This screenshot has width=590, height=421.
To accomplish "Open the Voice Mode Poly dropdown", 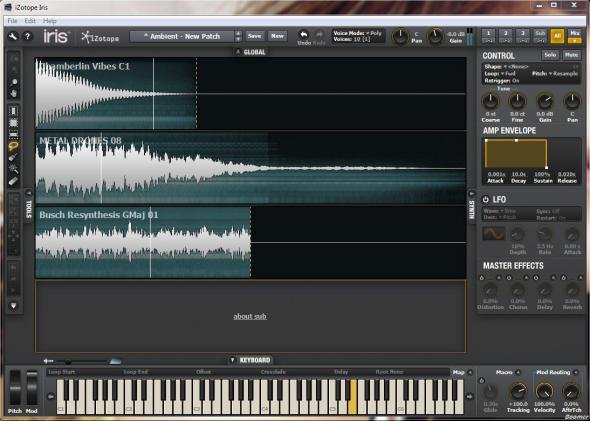I will [357, 33].
